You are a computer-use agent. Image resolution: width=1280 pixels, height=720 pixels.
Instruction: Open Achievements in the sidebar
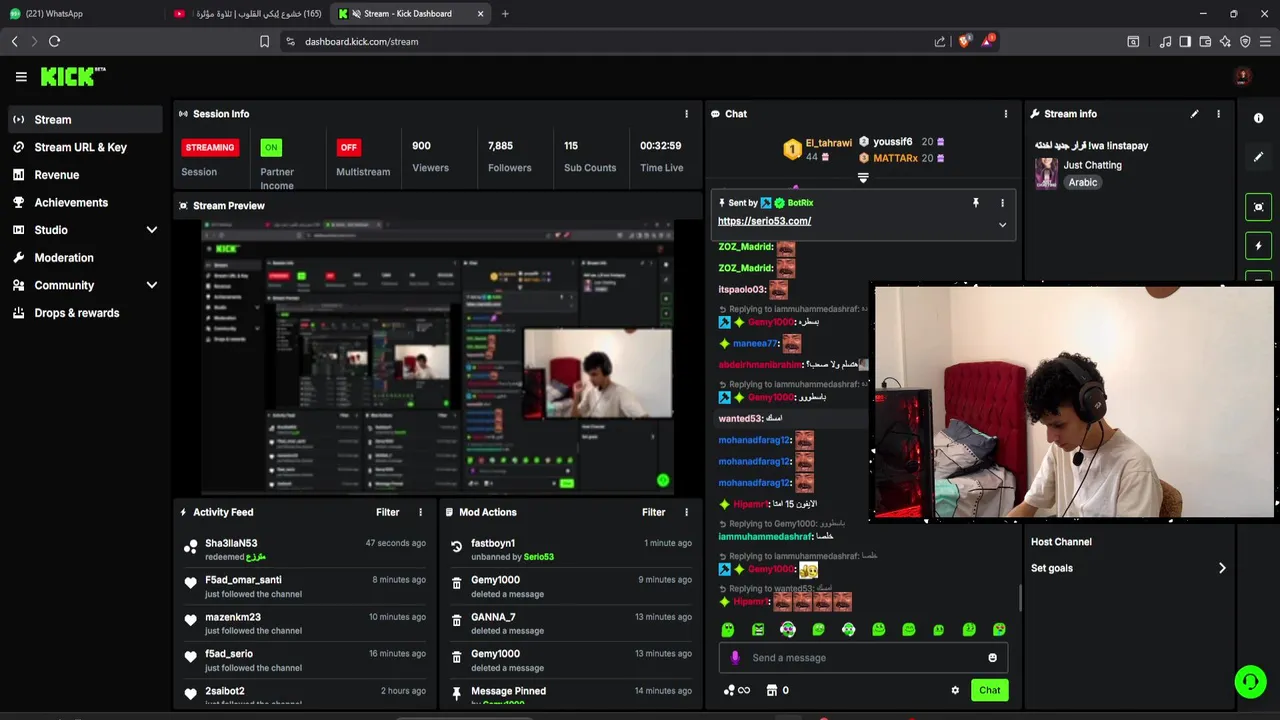85,202
